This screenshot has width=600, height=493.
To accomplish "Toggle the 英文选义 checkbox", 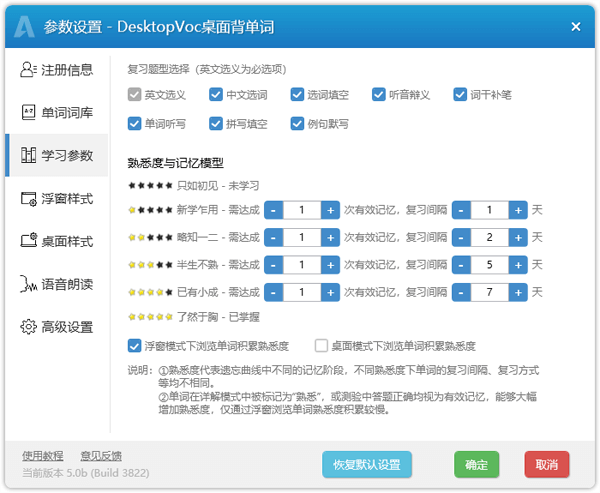I will click(x=134, y=95).
